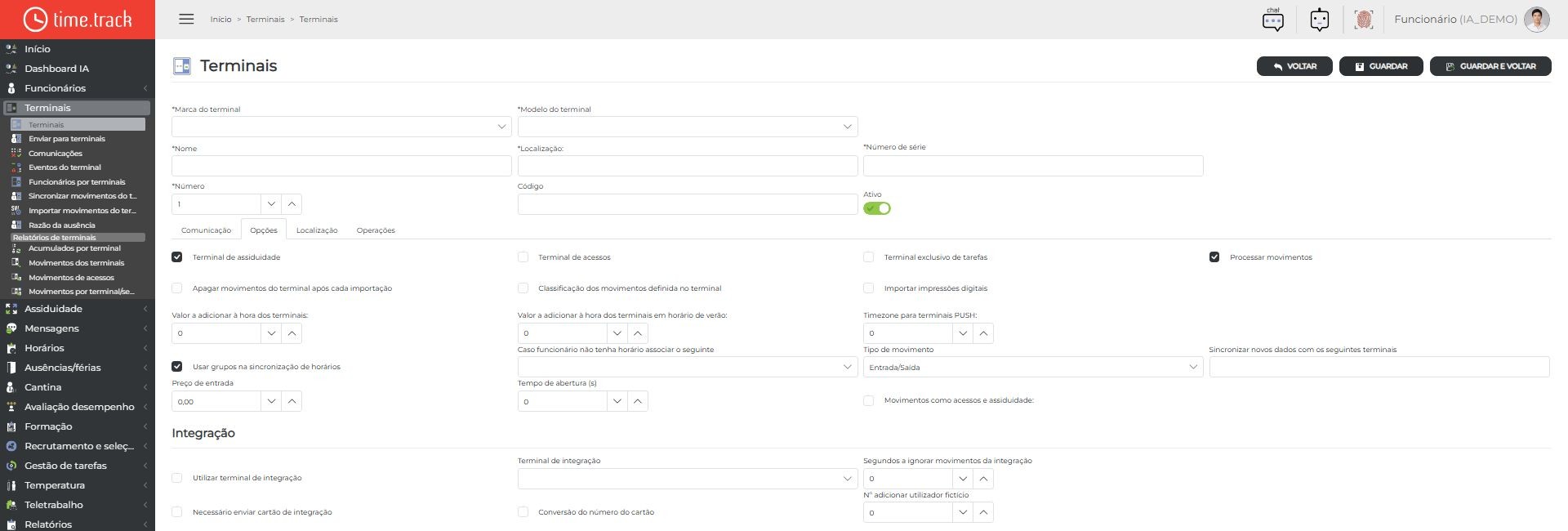This screenshot has width=1568, height=531.
Task: Focus the Nome input field
Action: click(x=341, y=166)
